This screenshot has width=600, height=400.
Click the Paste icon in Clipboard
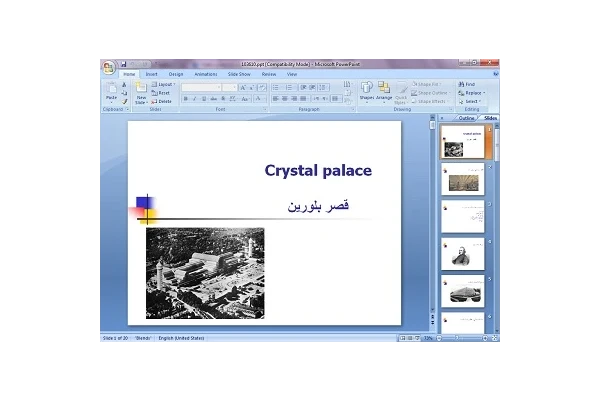pyautogui.click(x=111, y=91)
